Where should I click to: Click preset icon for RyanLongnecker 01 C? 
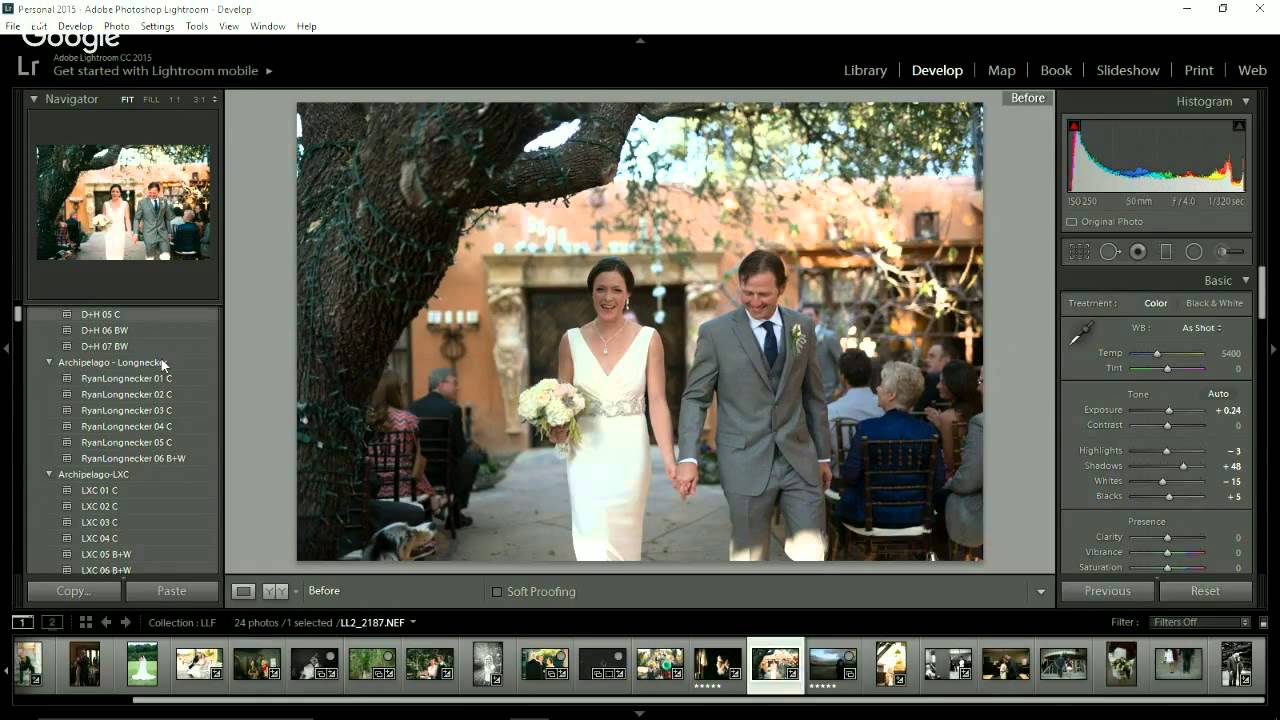(x=67, y=378)
